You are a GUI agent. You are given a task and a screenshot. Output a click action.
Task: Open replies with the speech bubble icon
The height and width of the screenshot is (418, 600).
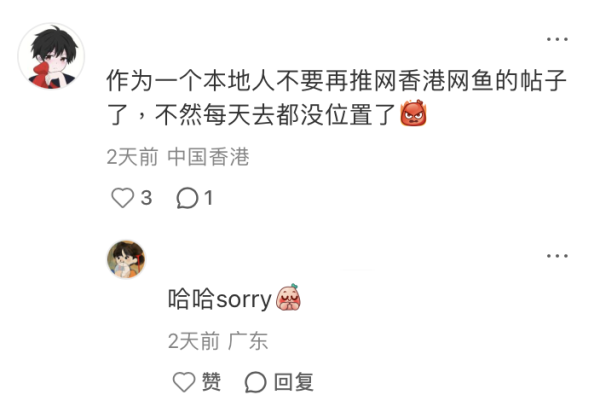tap(187, 198)
